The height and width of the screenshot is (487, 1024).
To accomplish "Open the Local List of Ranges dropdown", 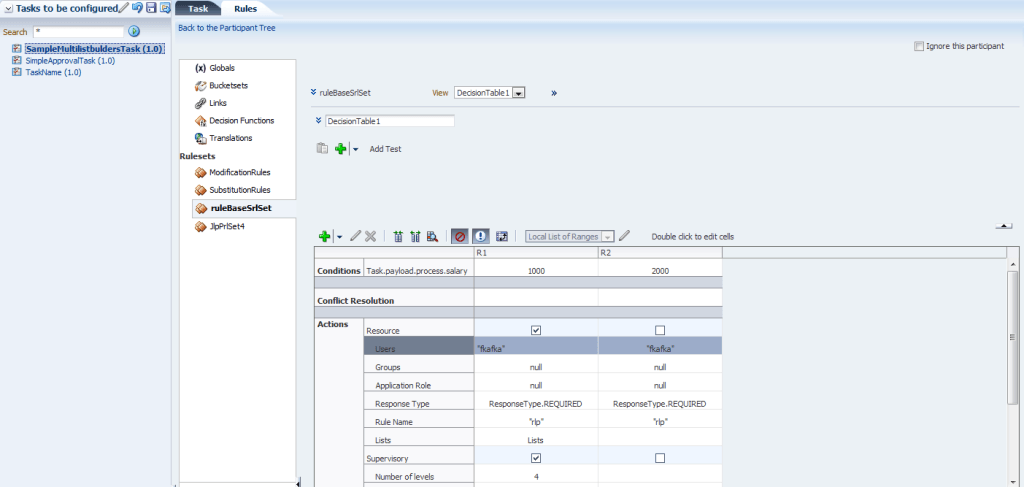I will coord(607,236).
